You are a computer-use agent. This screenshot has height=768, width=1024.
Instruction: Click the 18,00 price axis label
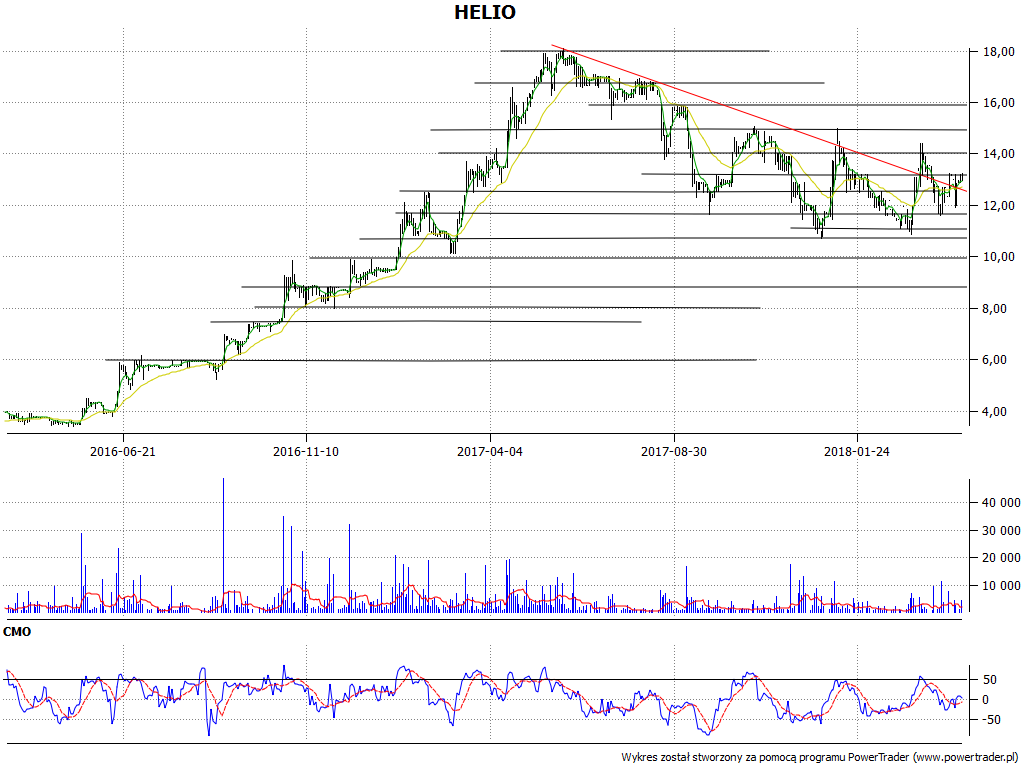[x=999, y=52]
